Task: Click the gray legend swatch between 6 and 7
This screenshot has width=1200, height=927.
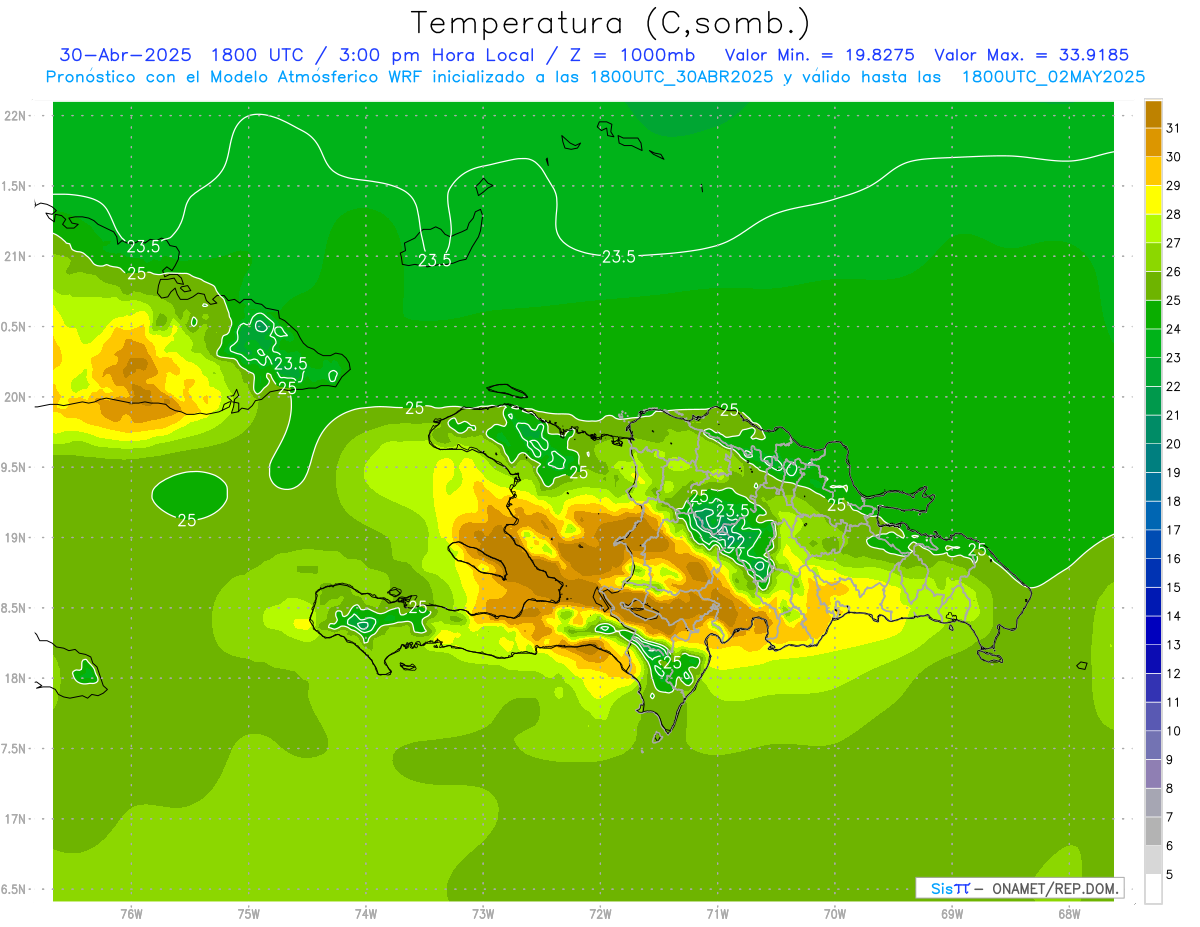Action: [1153, 831]
